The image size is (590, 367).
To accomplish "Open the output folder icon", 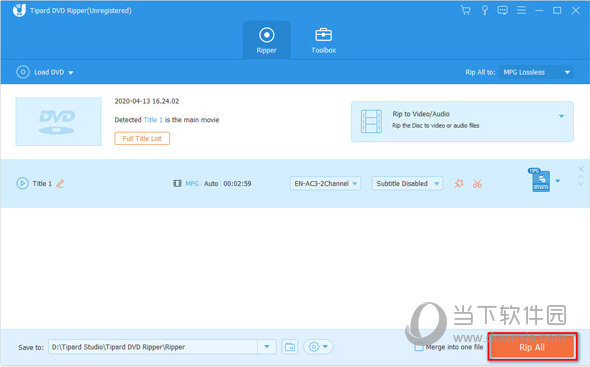I will [x=290, y=347].
